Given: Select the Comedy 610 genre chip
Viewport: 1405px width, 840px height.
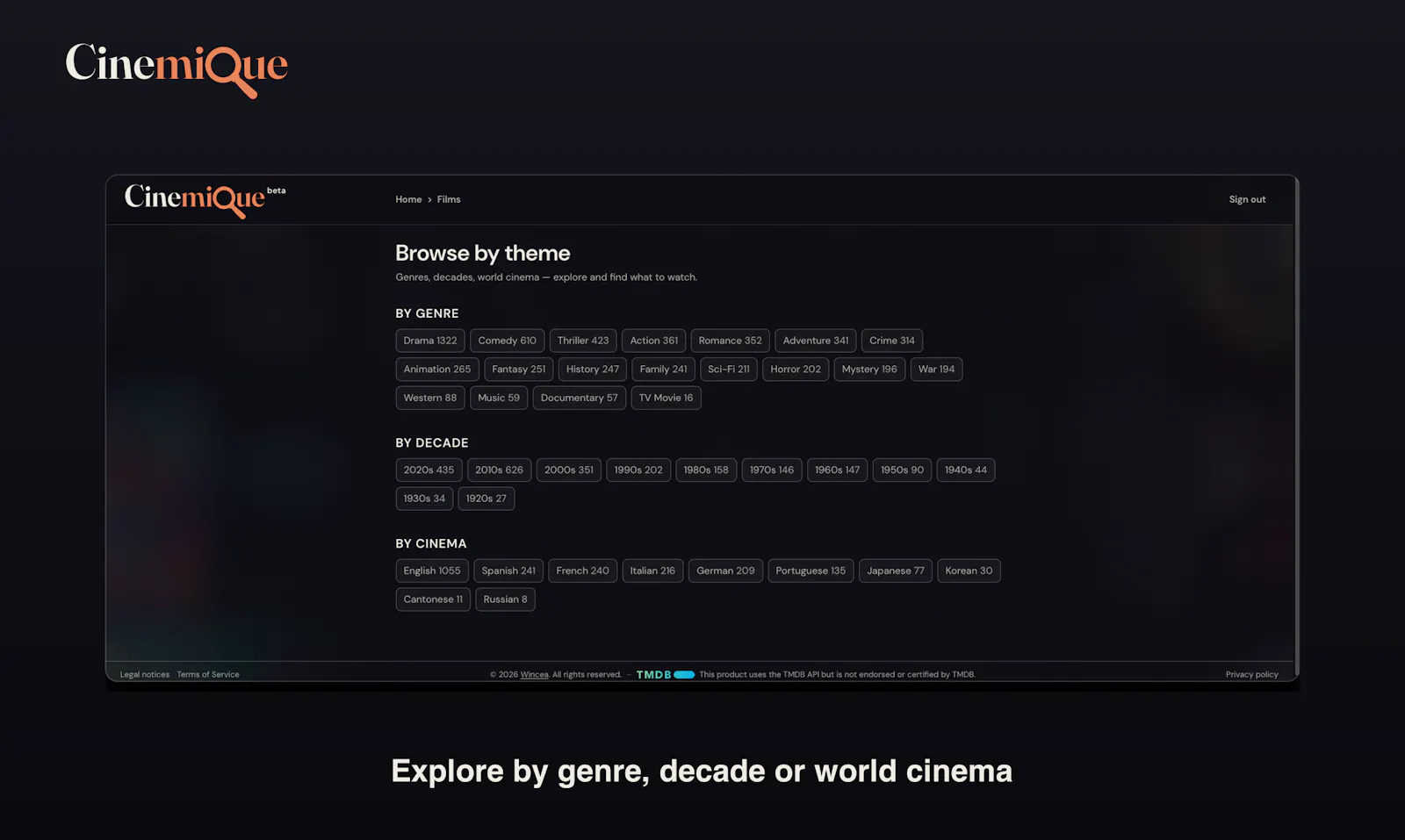Looking at the screenshot, I should [x=507, y=341].
